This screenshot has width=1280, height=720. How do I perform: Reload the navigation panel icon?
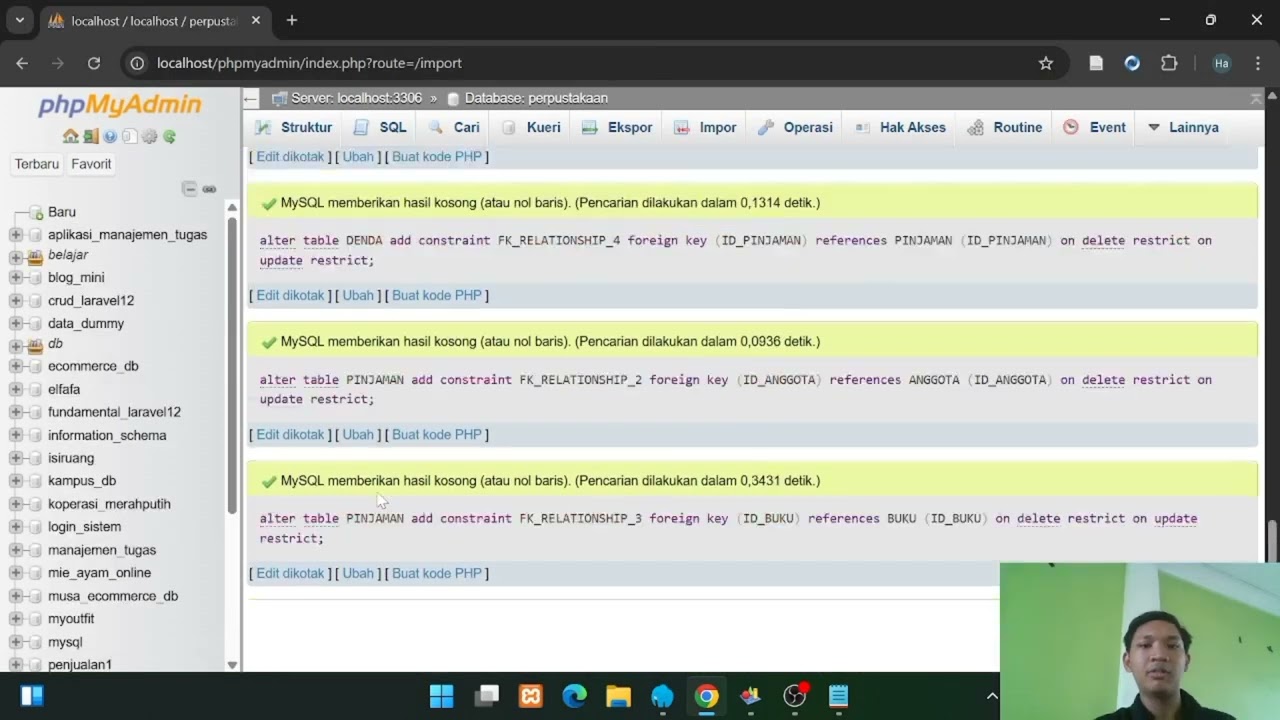170,136
